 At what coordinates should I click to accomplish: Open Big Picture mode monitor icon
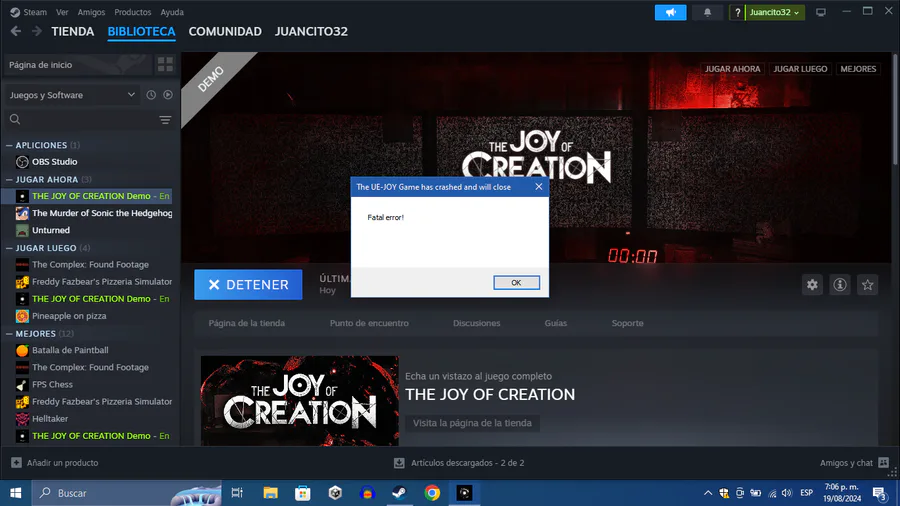(x=821, y=12)
